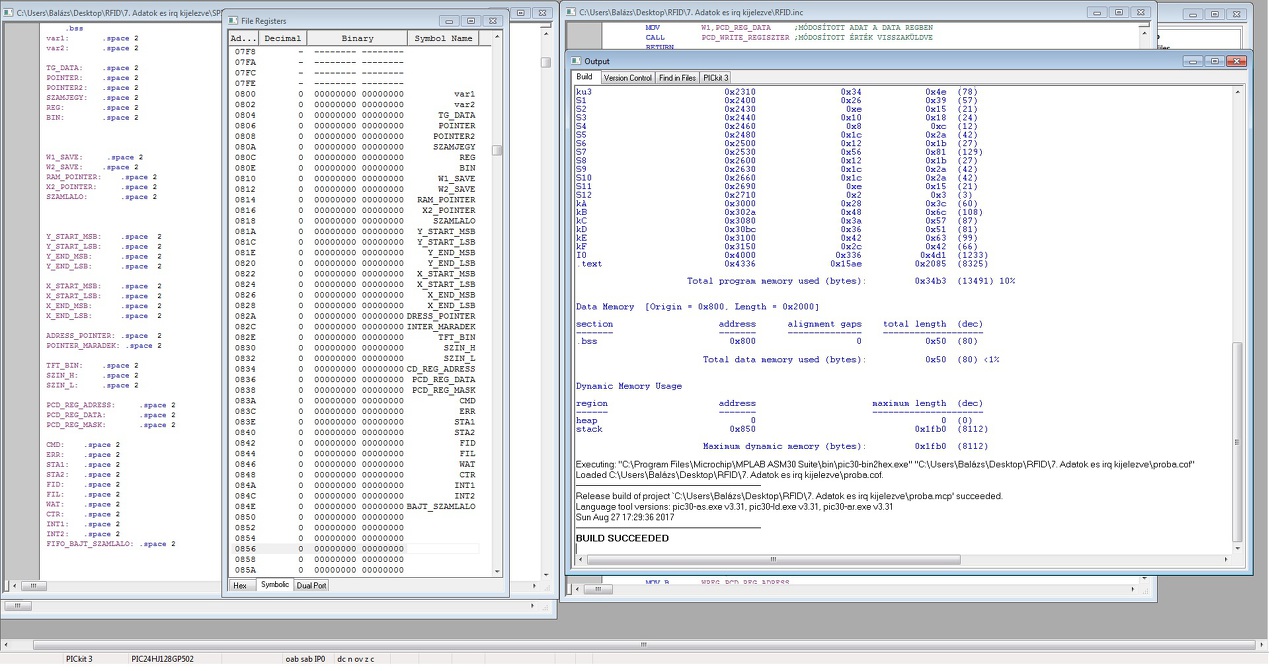The image size is (1280, 671).
Task: Click the .bss section row in Output
Action: click(780, 341)
